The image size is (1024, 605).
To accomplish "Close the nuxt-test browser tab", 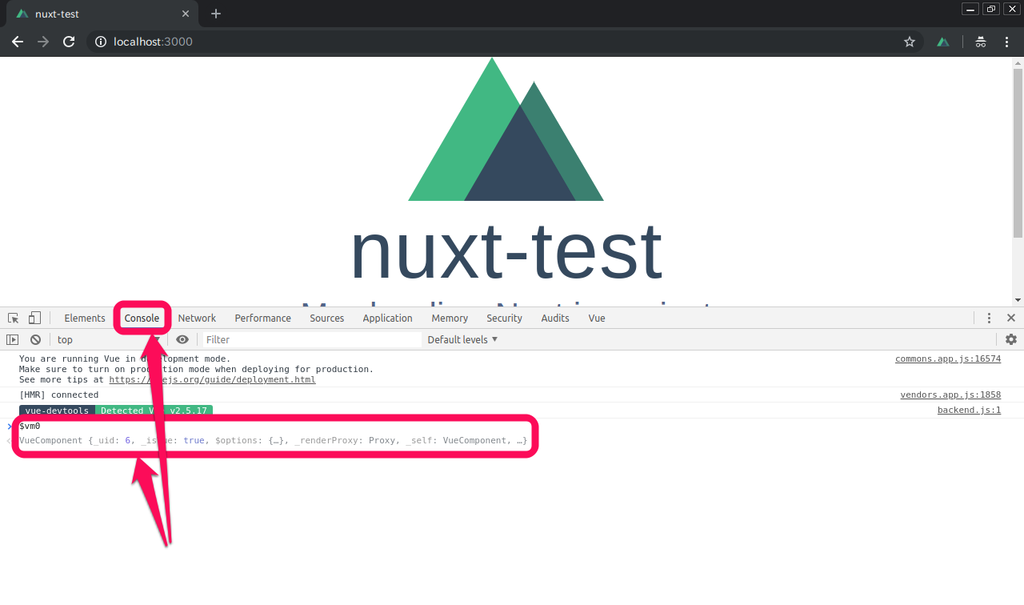I will tap(185, 14).
